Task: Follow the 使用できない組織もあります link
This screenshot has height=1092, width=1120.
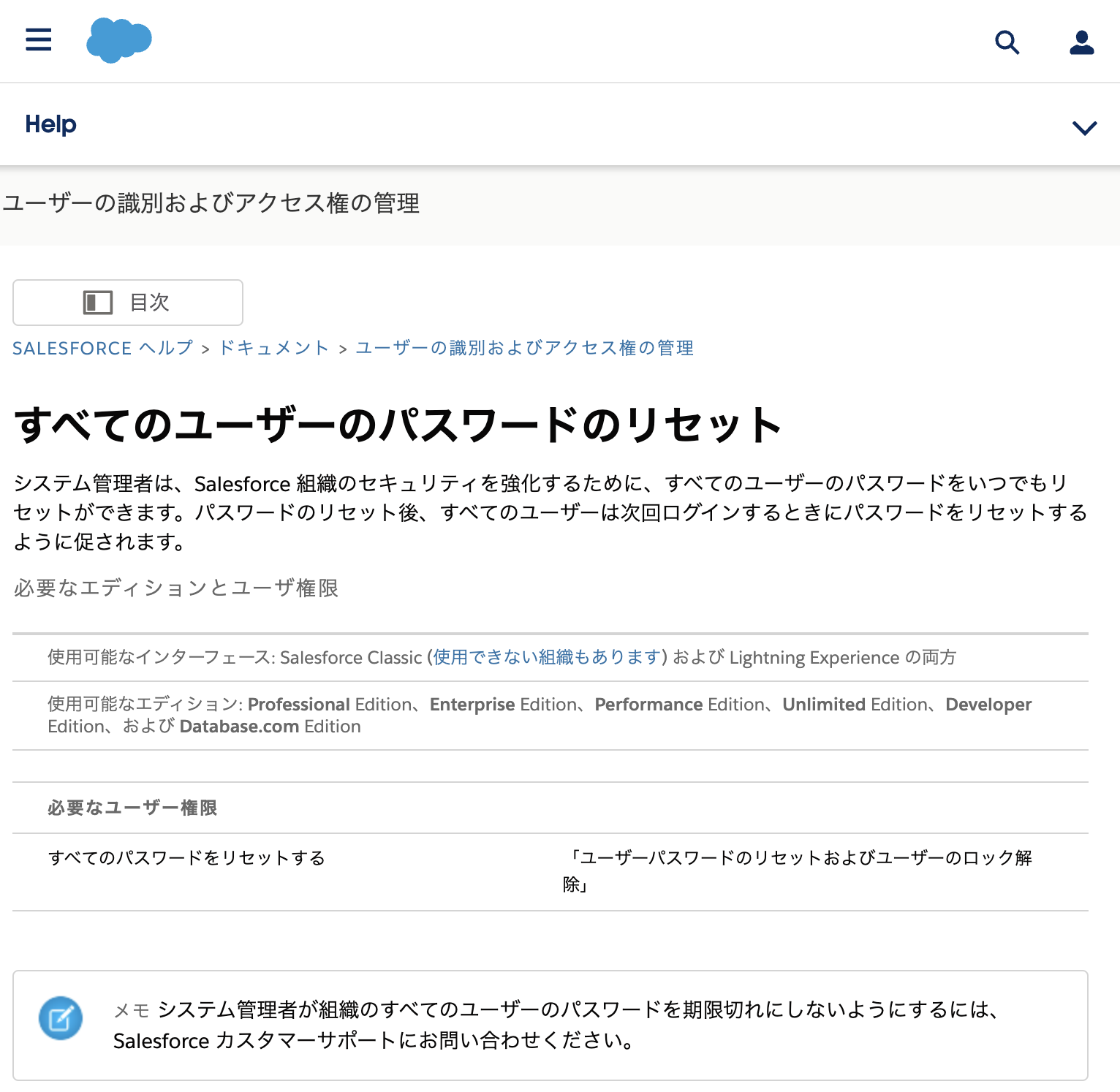Action: click(x=548, y=657)
